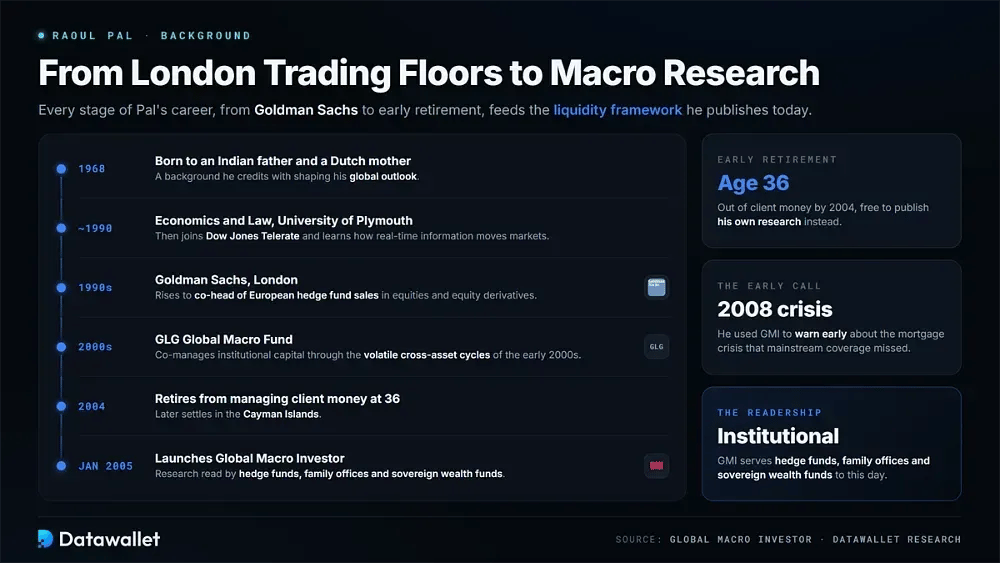Select the 1990s timeline dot
Image resolution: width=1000 pixels, height=563 pixels.
pyautogui.click(x=61, y=288)
